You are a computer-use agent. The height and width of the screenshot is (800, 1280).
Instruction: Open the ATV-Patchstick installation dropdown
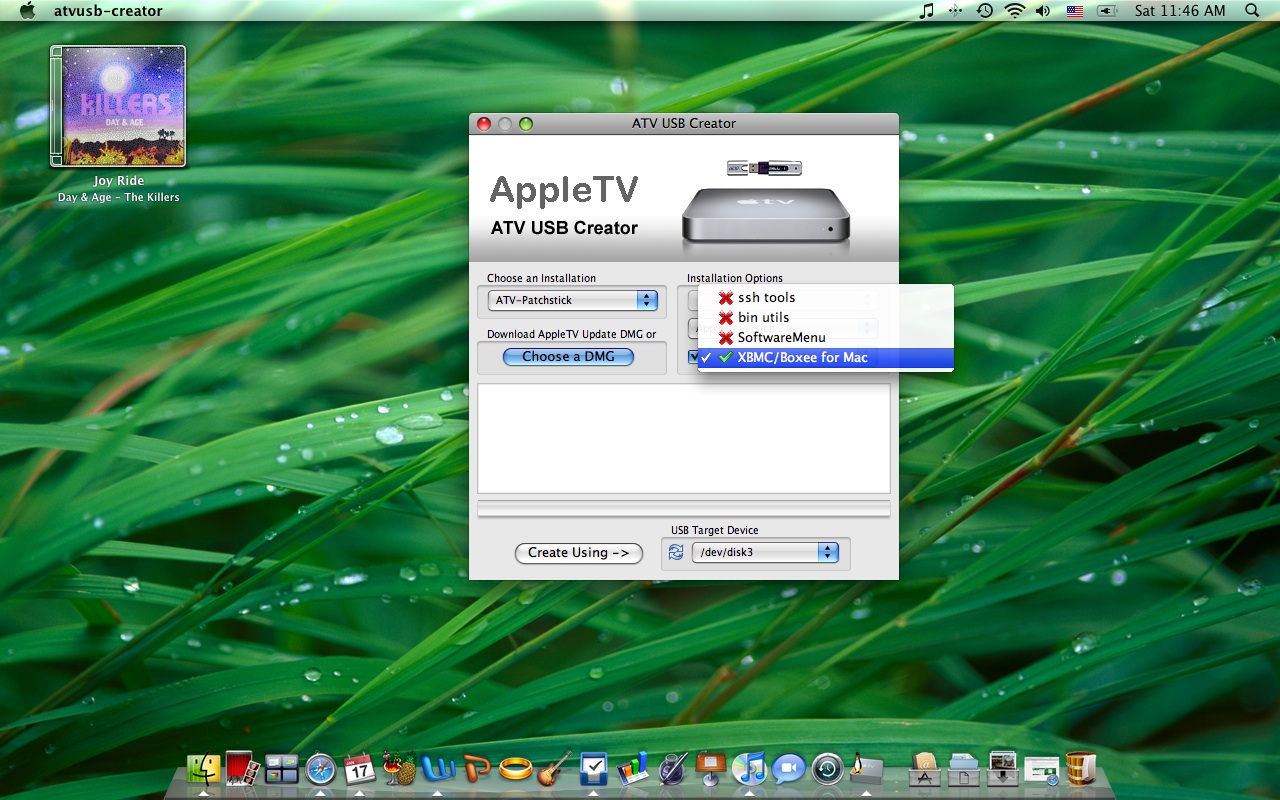(572, 300)
